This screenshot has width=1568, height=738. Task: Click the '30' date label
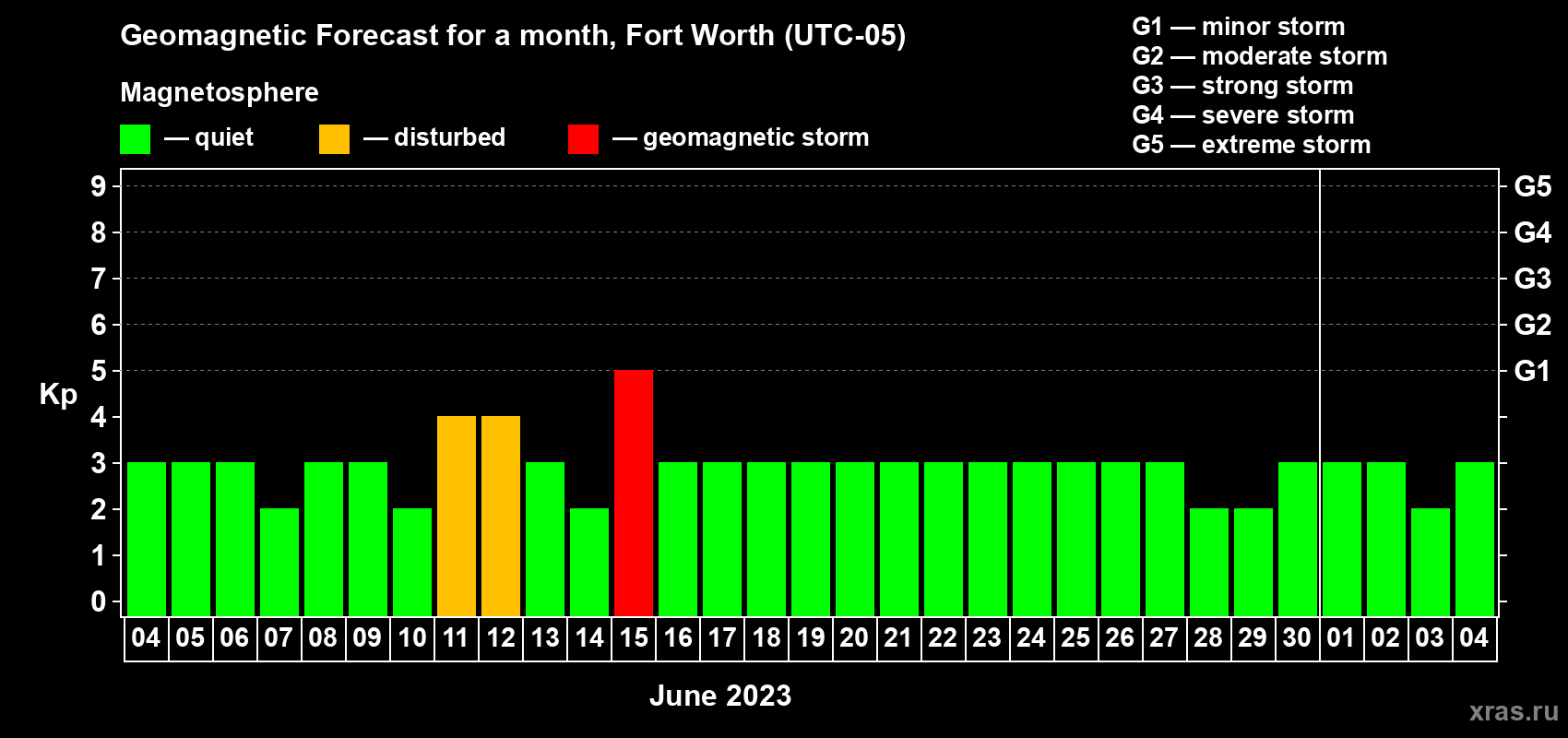click(1298, 638)
